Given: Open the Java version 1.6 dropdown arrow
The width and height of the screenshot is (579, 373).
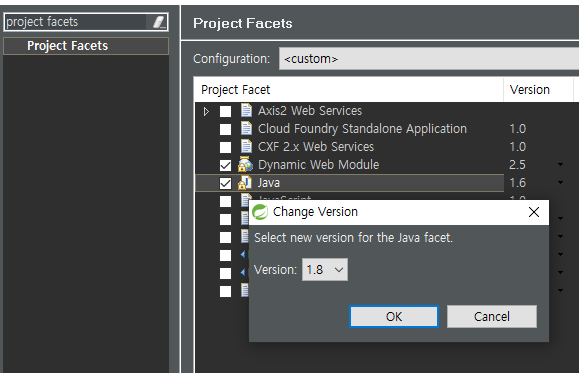Looking at the screenshot, I should click(561, 182).
